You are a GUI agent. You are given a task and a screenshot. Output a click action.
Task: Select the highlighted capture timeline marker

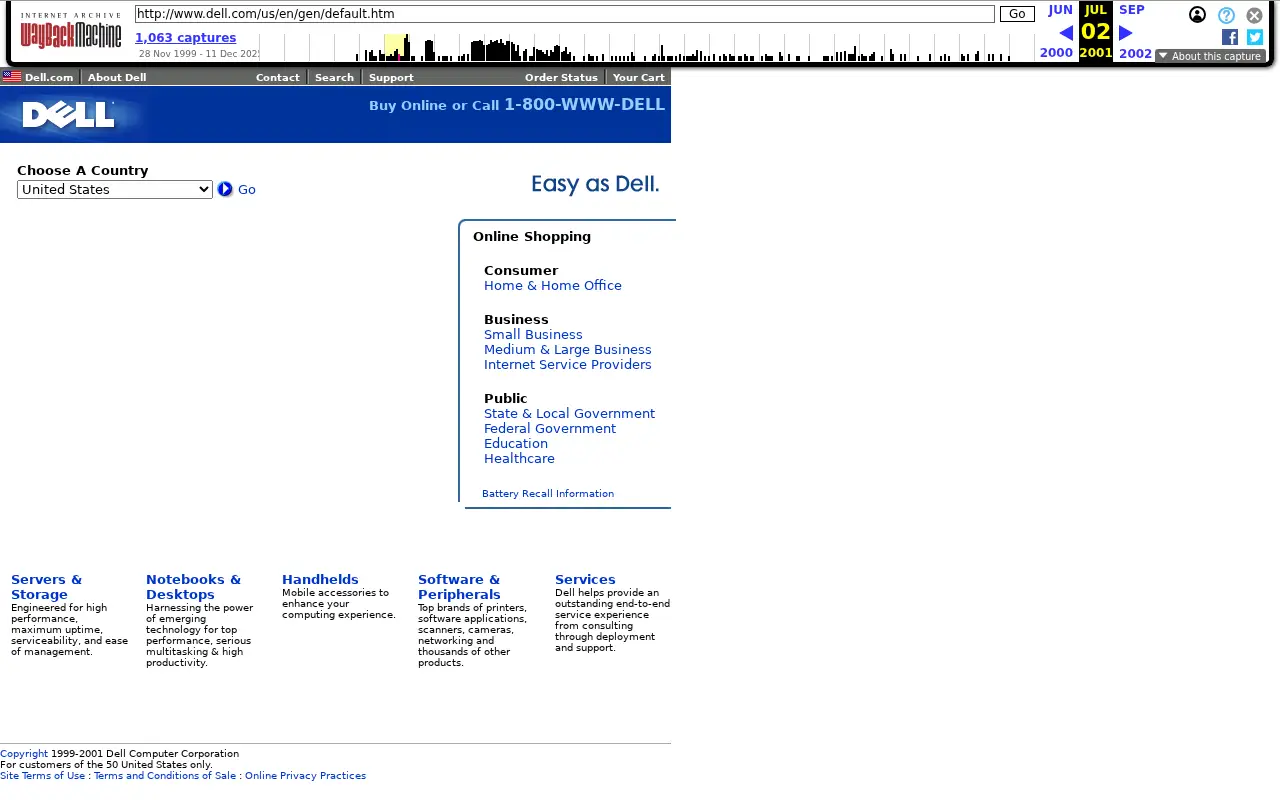pyautogui.click(x=396, y=47)
